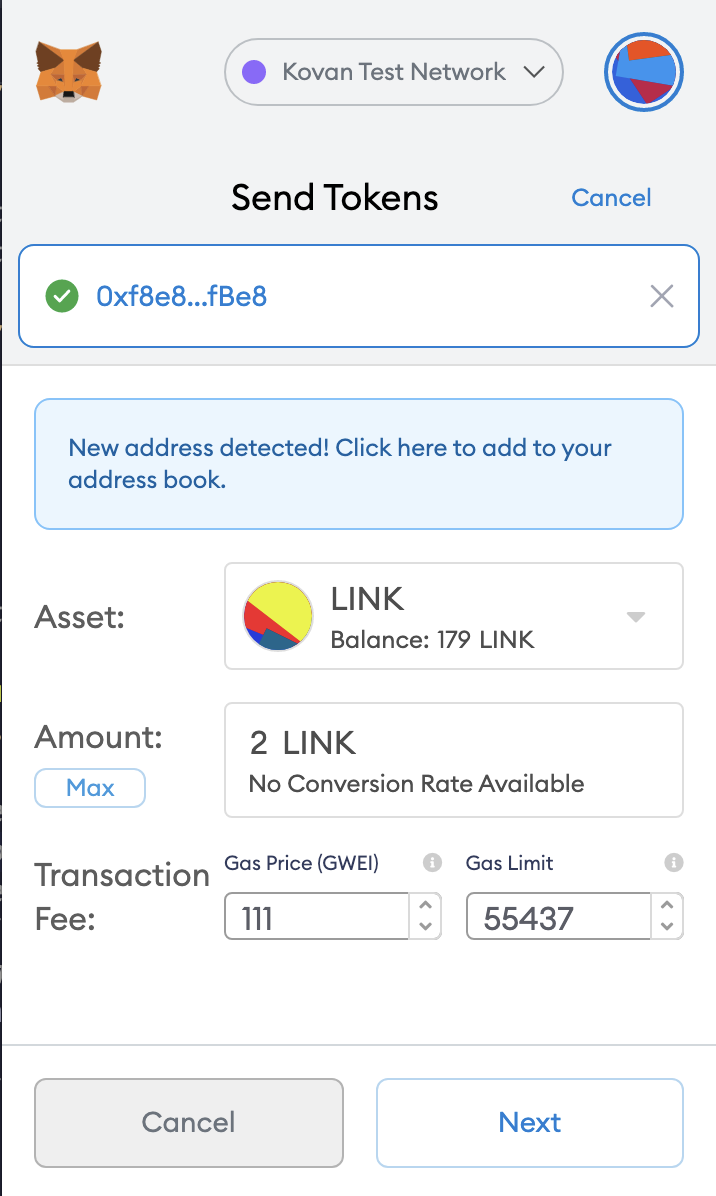Viewport: 716px width, 1196px height.
Task: Click the purple Kovan network dot
Action: (x=254, y=72)
